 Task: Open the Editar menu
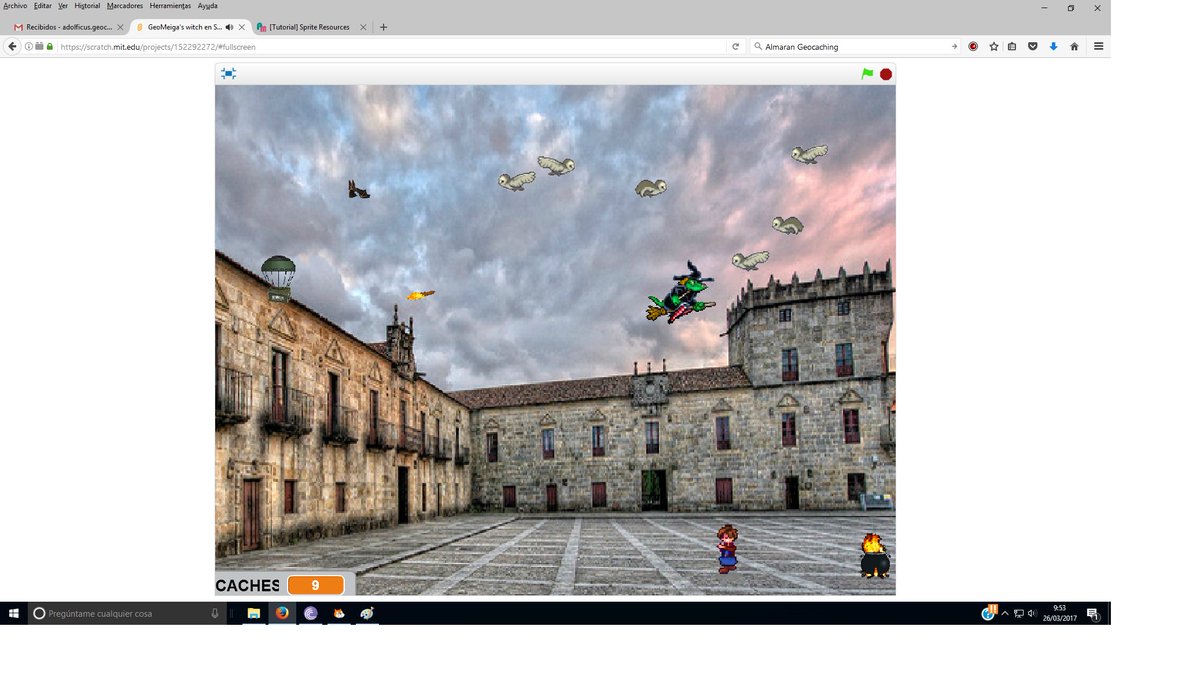(43, 6)
